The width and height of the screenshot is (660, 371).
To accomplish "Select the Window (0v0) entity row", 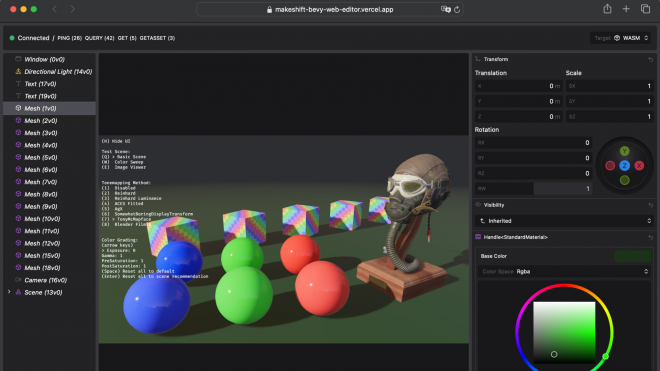I will (49, 59).
